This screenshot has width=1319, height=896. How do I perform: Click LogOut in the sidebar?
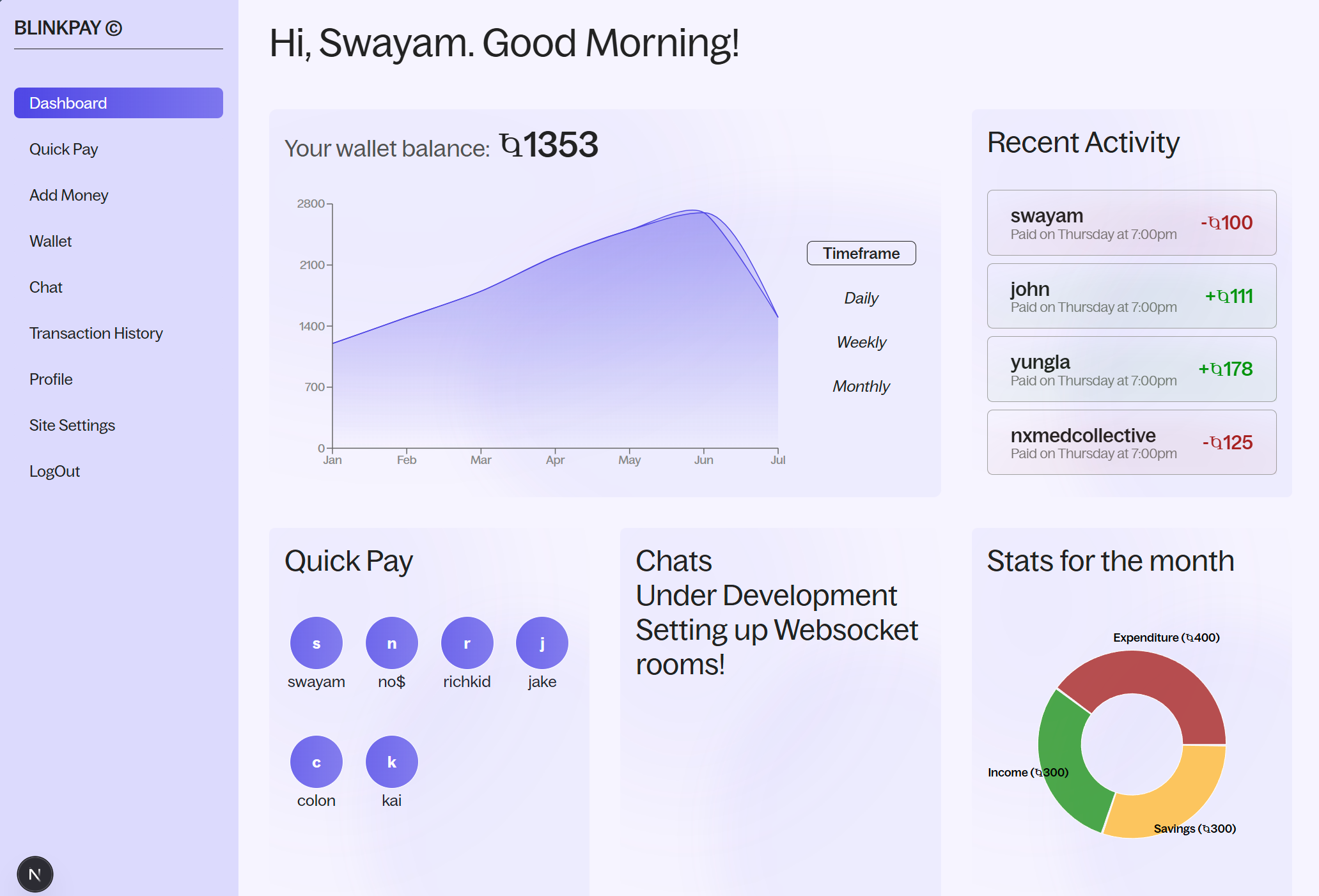point(54,471)
